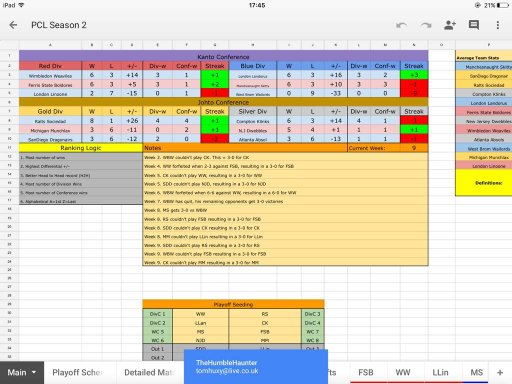The image size is (512, 384).
Task: Expand the Main sheet tab dropdown arrow
Action: pyautogui.click(x=34, y=372)
